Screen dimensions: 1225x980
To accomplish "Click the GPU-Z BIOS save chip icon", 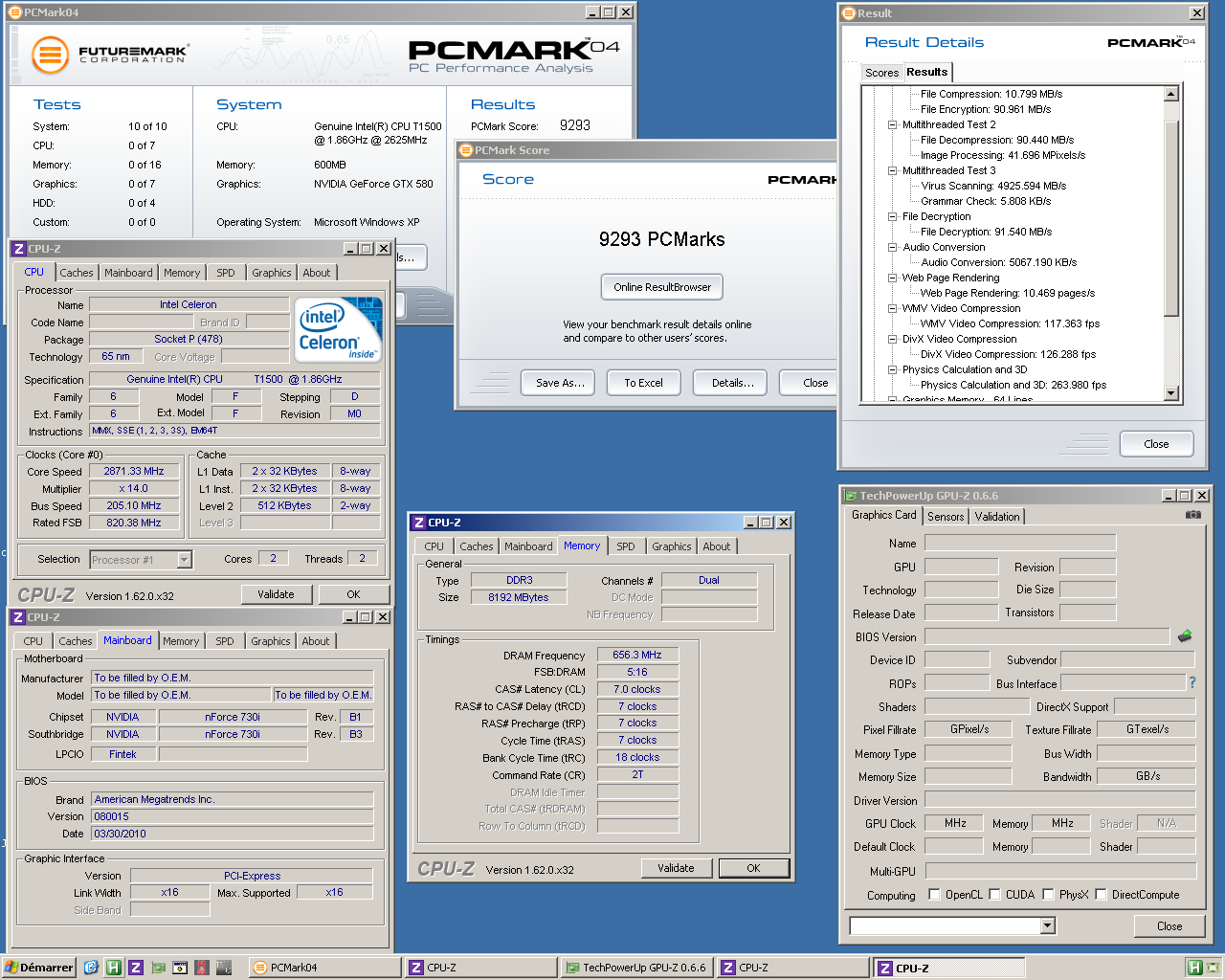I will pyautogui.click(x=1185, y=635).
